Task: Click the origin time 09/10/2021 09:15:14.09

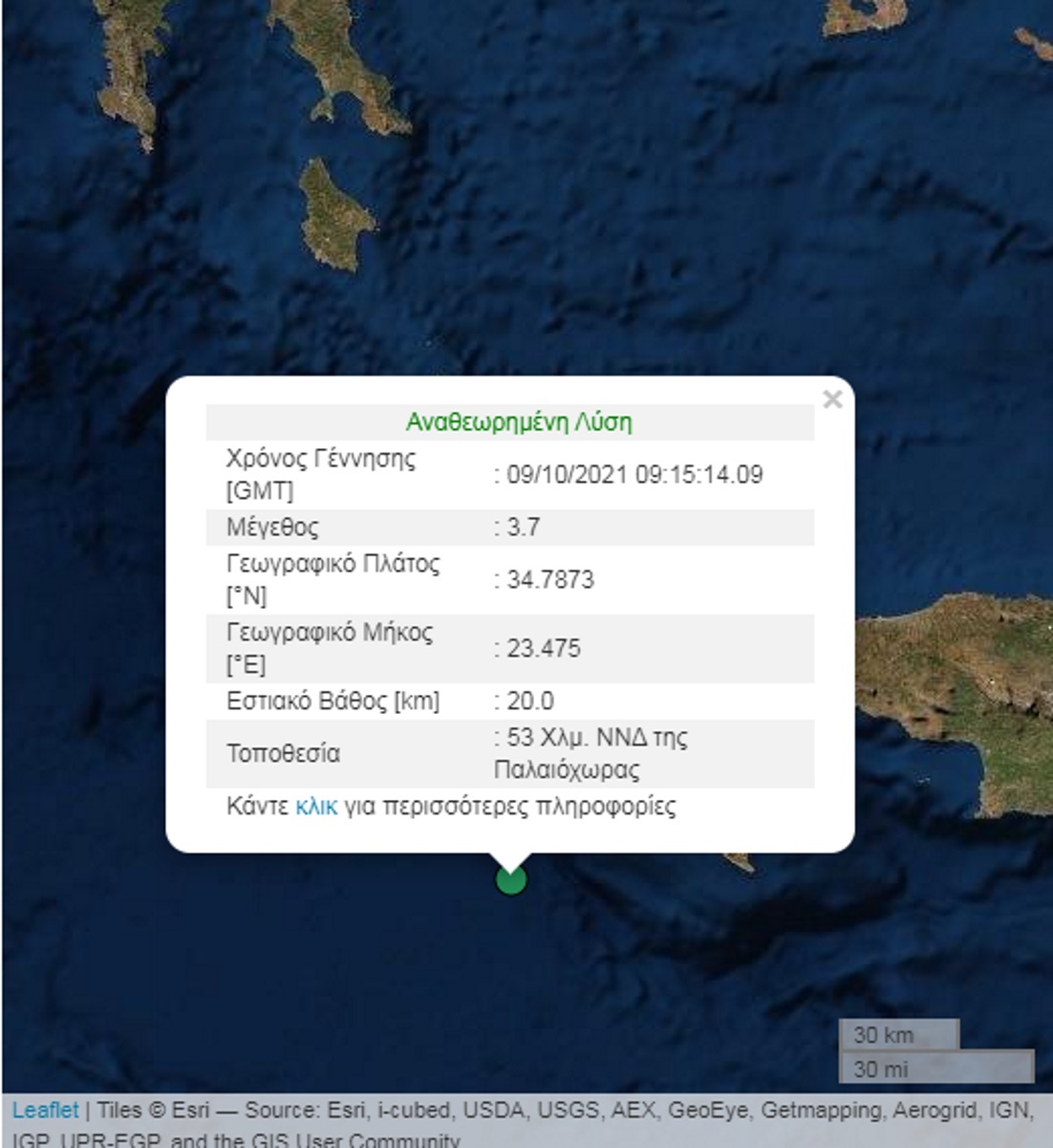Action: pyautogui.click(x=634, y=474)
